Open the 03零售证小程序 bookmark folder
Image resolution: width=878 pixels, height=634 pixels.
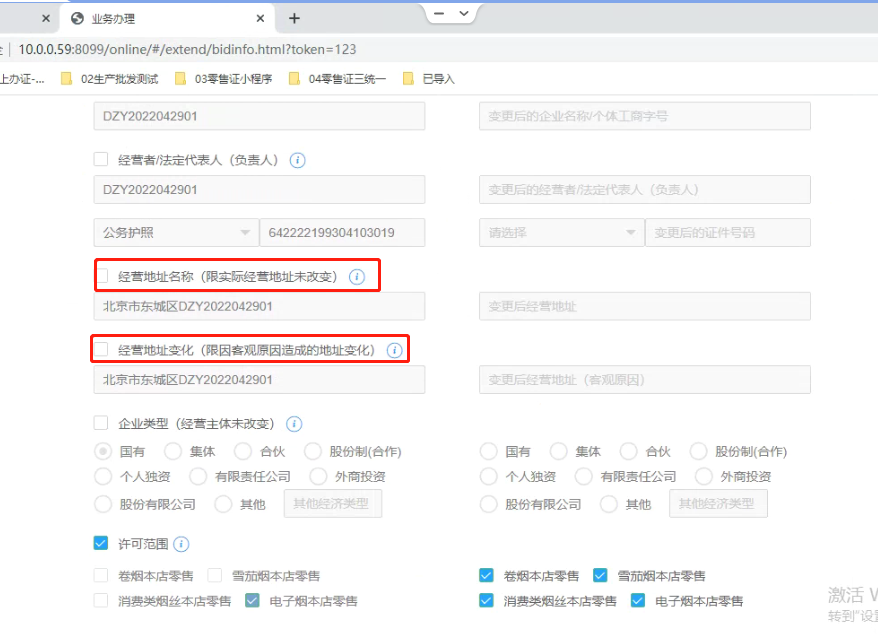coord(223,79)
